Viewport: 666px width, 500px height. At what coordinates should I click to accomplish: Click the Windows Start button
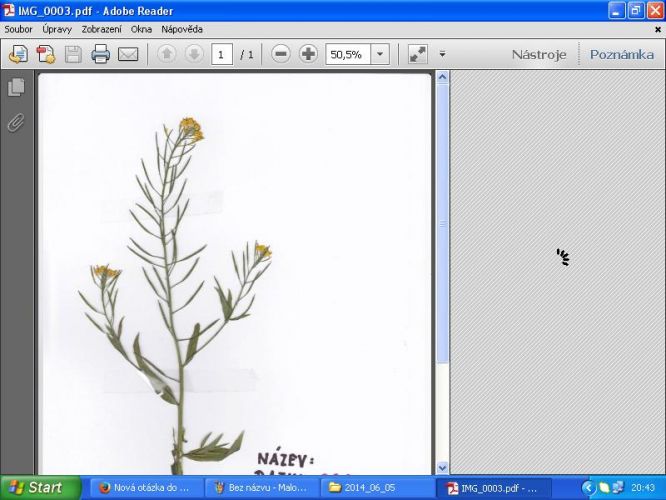coord(41,487)
